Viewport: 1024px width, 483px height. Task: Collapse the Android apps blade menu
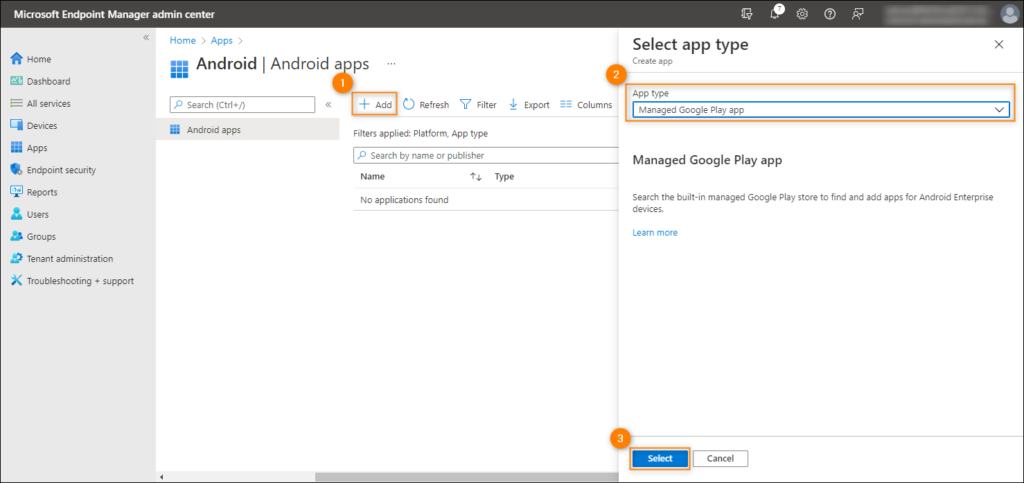328,104
